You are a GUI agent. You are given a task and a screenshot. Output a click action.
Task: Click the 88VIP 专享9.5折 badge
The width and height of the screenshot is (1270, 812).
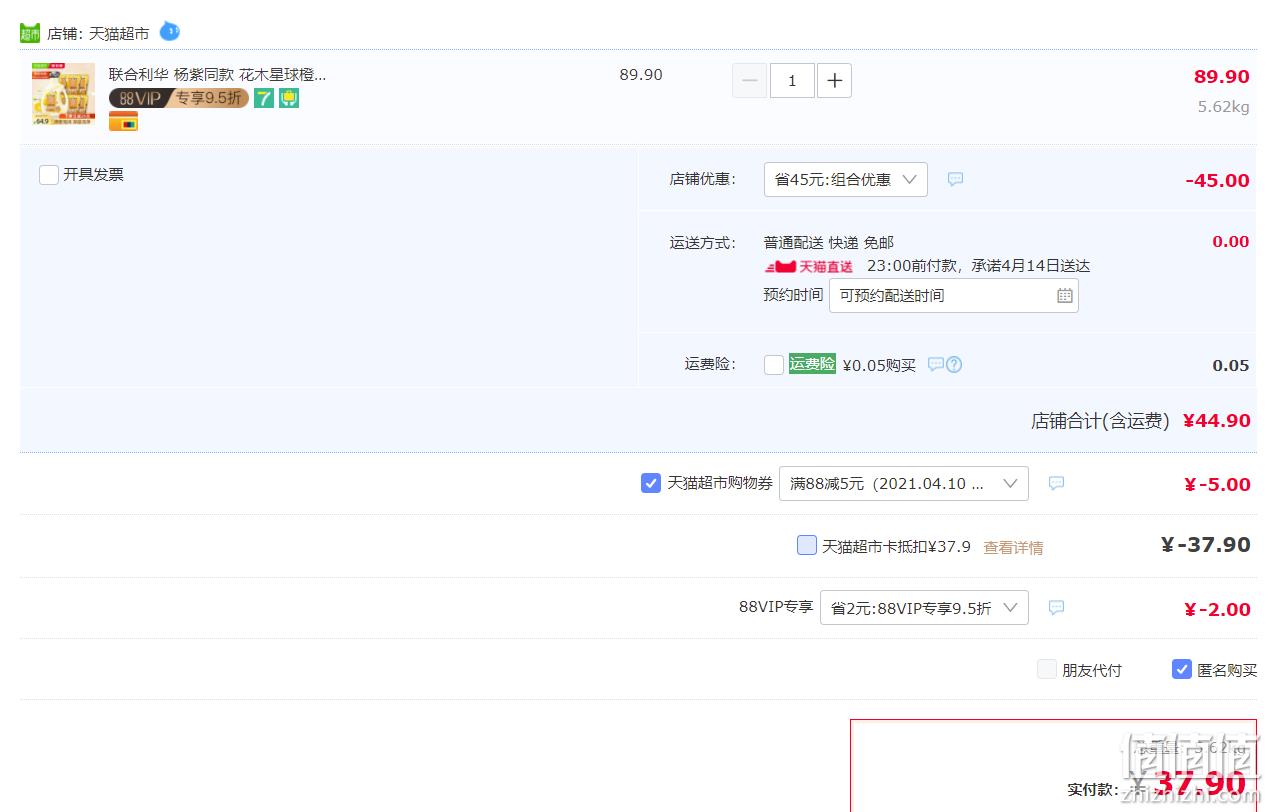pos(178,98)
